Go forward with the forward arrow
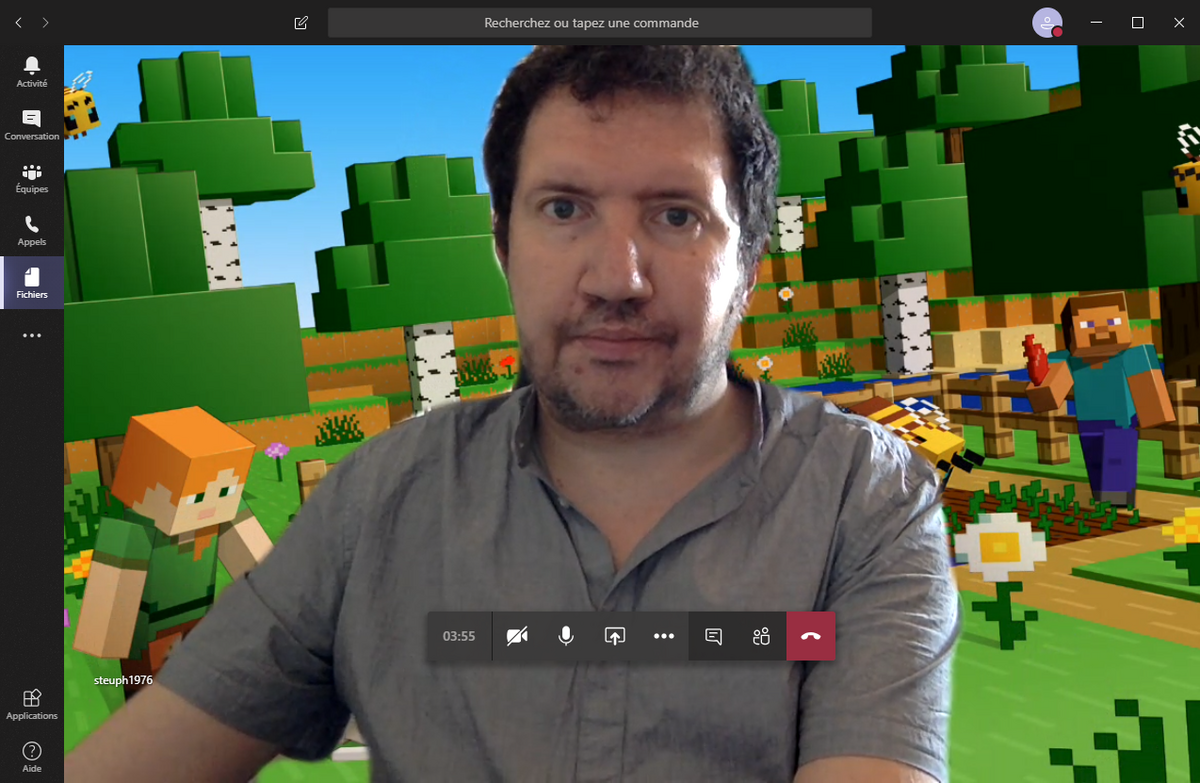 click(x=46, y=22)
